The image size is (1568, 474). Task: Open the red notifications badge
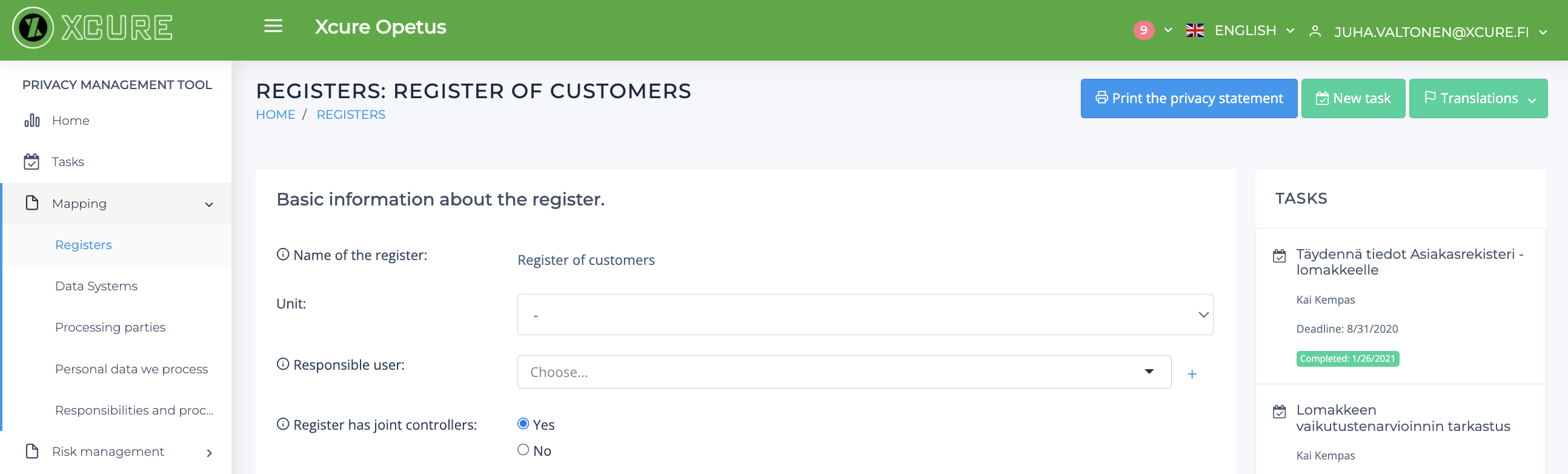click(x=1143, y=30)
